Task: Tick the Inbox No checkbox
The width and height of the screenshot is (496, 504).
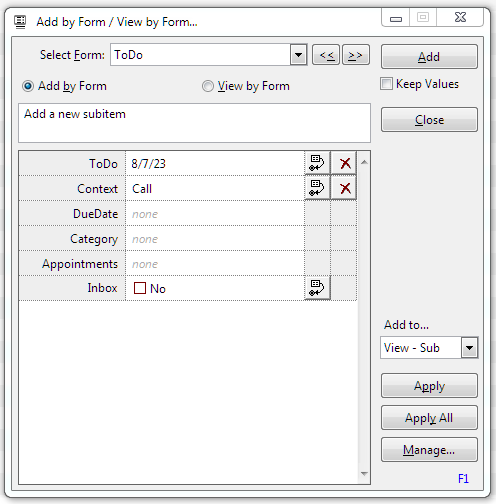Action: (140, 288)
